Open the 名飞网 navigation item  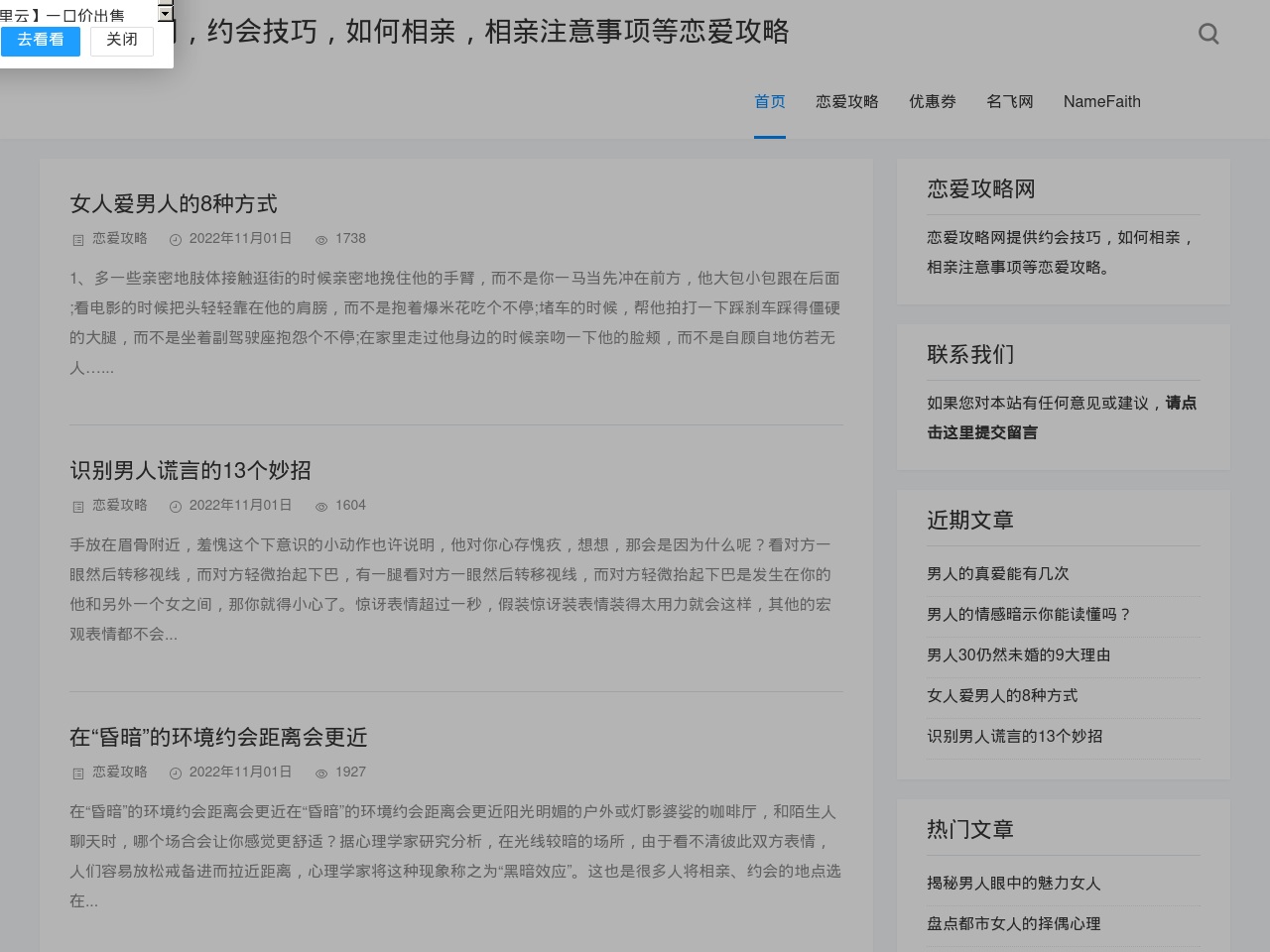click(x=1010, y=101)
